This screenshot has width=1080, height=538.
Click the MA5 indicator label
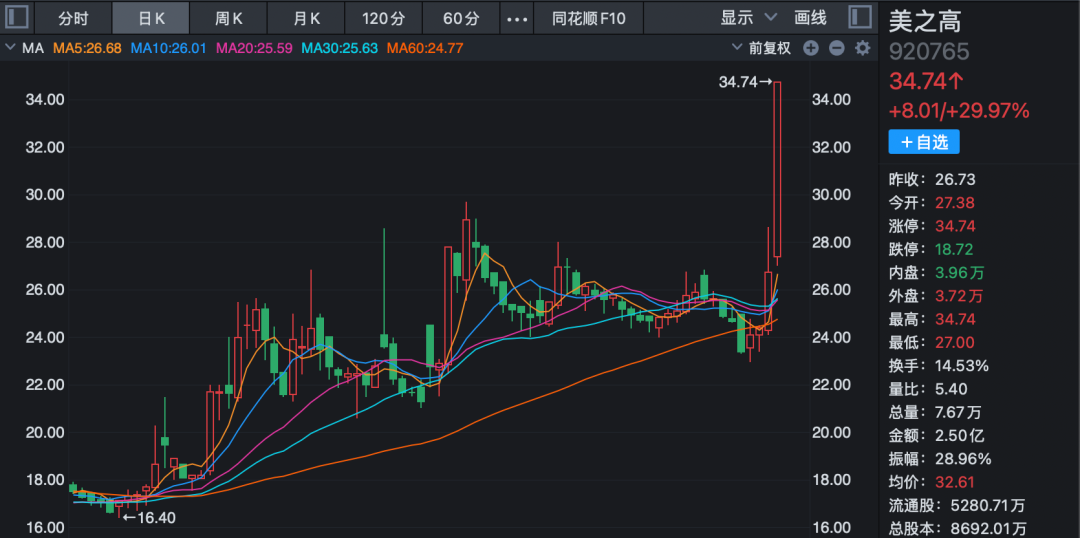point(87,48)
